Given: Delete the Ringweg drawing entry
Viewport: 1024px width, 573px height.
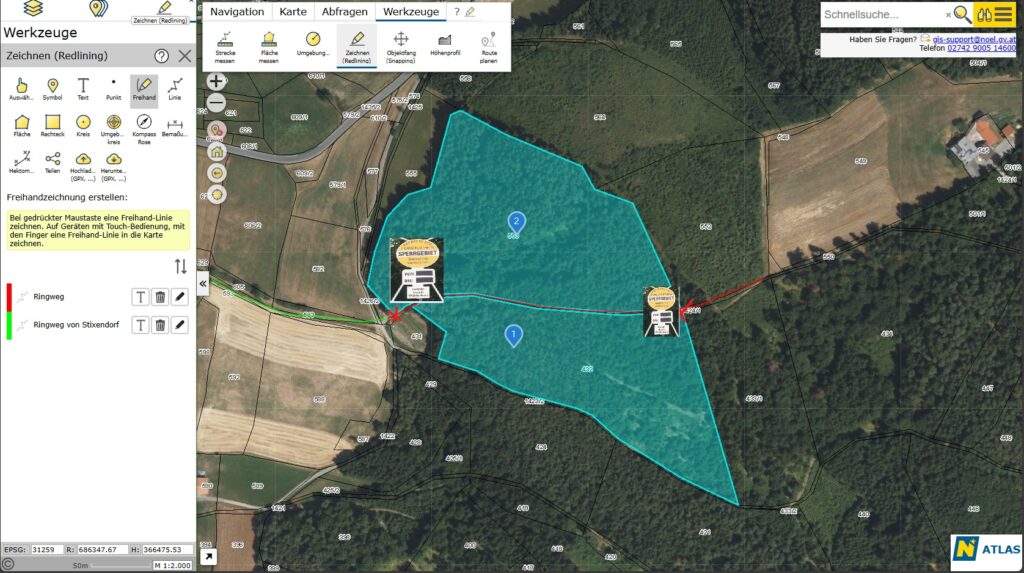Looking at the screenshot, I should coord(160,296).
